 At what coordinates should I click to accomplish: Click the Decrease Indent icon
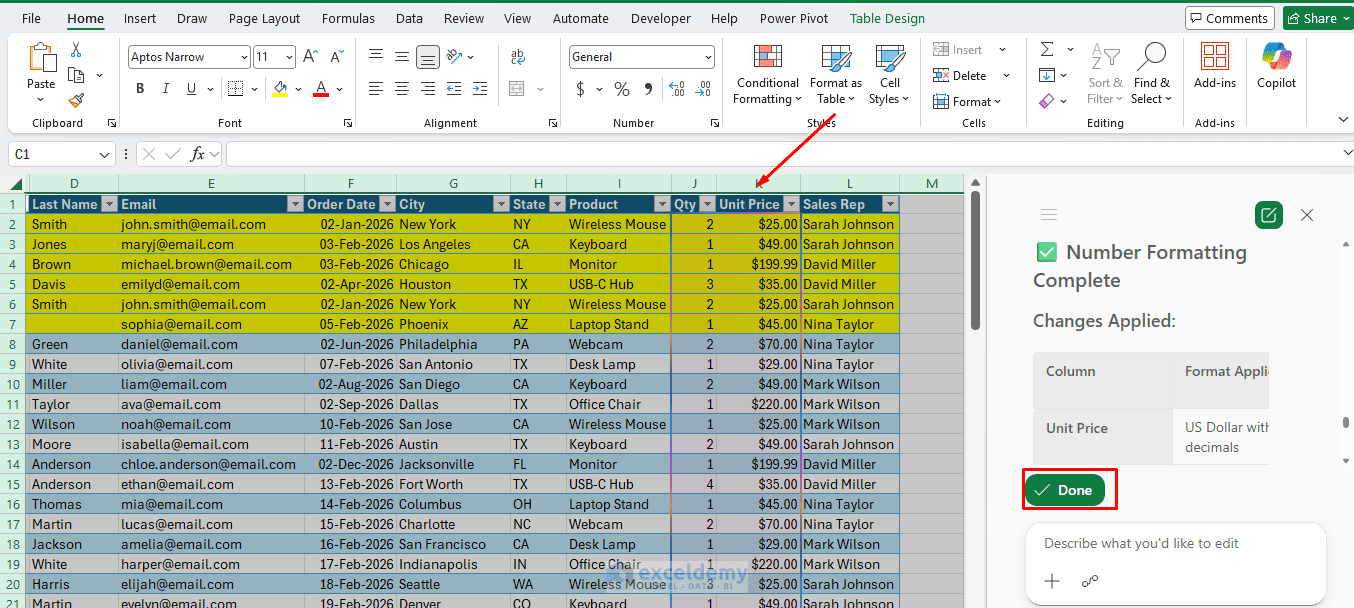454,89
